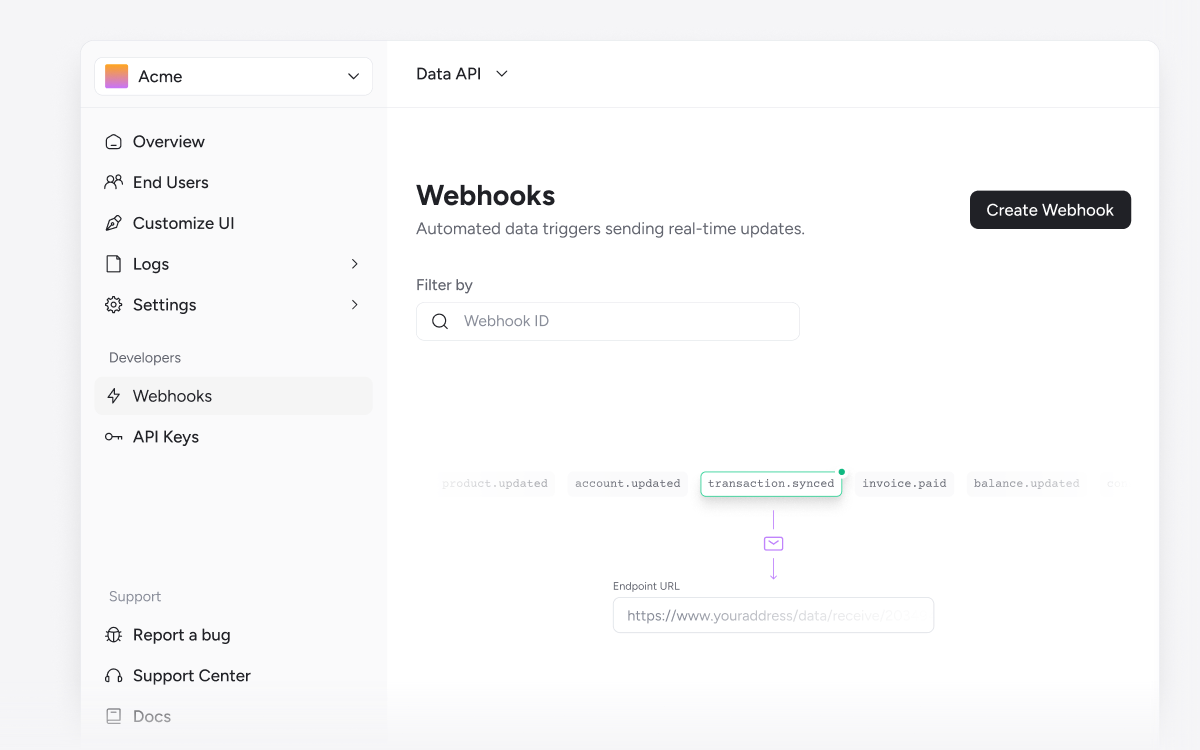The height and width of the screenshot is (750, 1200).
Task: Click the Overview home icon
Action: point(114,142)
